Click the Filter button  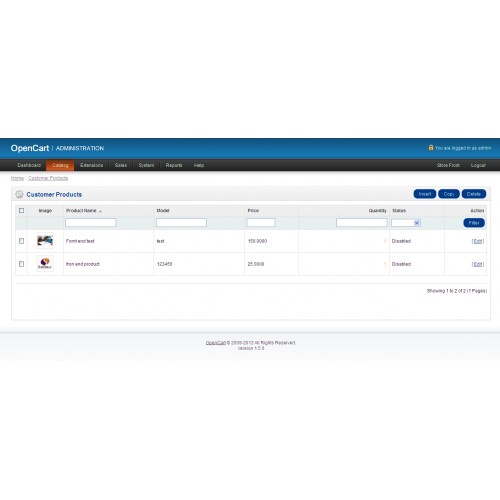(474, 223)
